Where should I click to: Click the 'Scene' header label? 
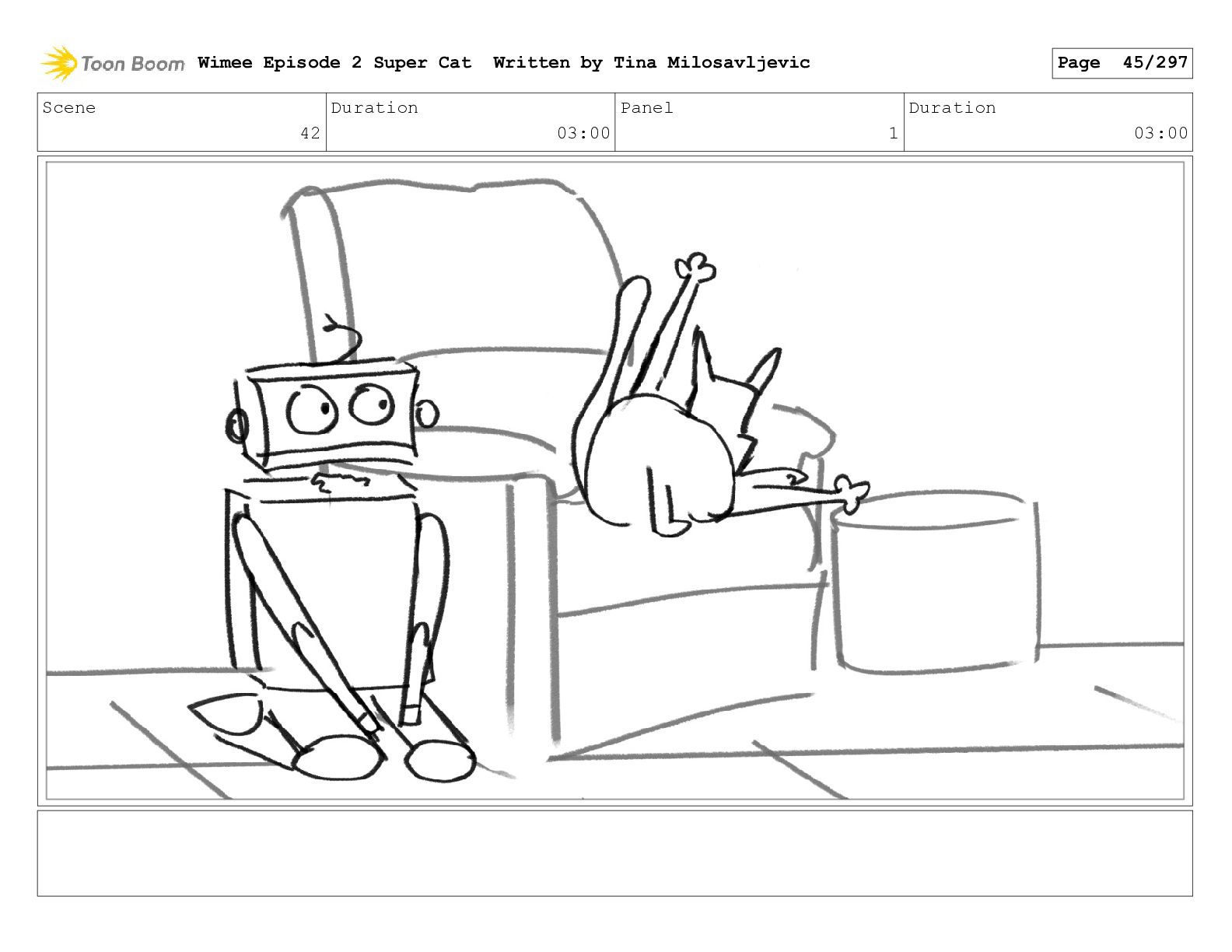click(69, 107)
